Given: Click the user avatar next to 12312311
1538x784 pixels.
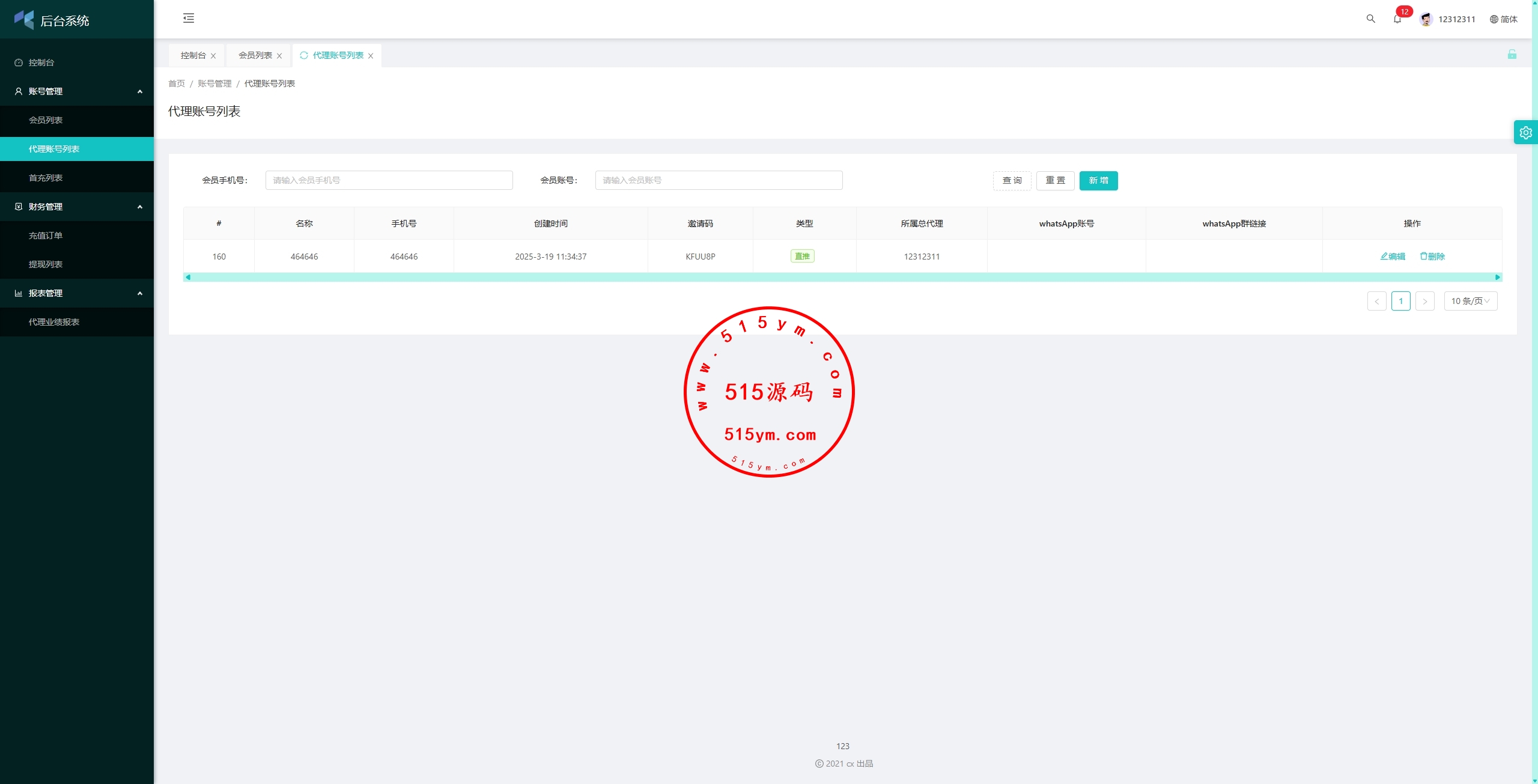Looking at the screenshot, I should 1426,19.
